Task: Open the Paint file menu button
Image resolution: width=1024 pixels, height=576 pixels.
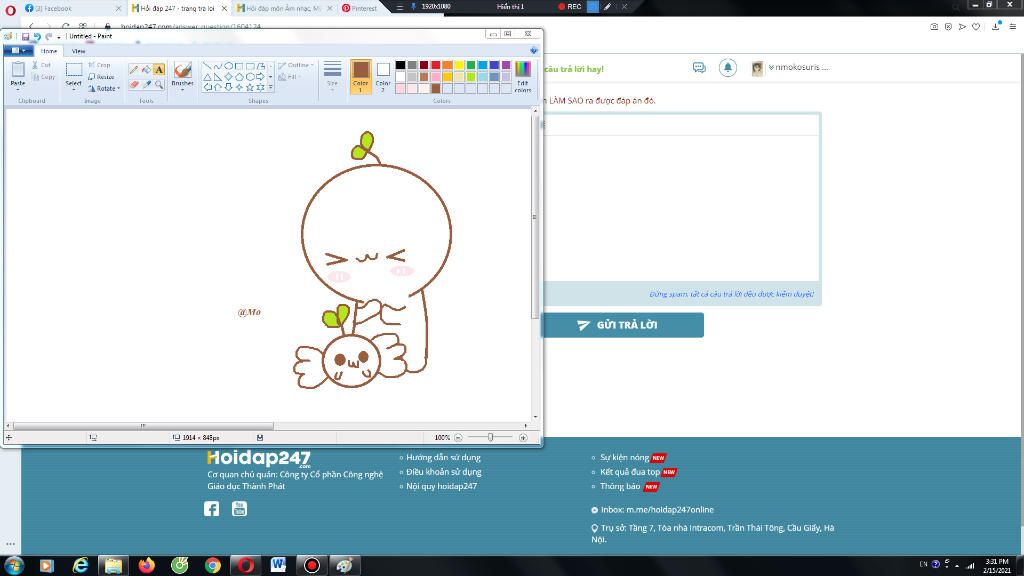Action: click(x=18, y=51)
